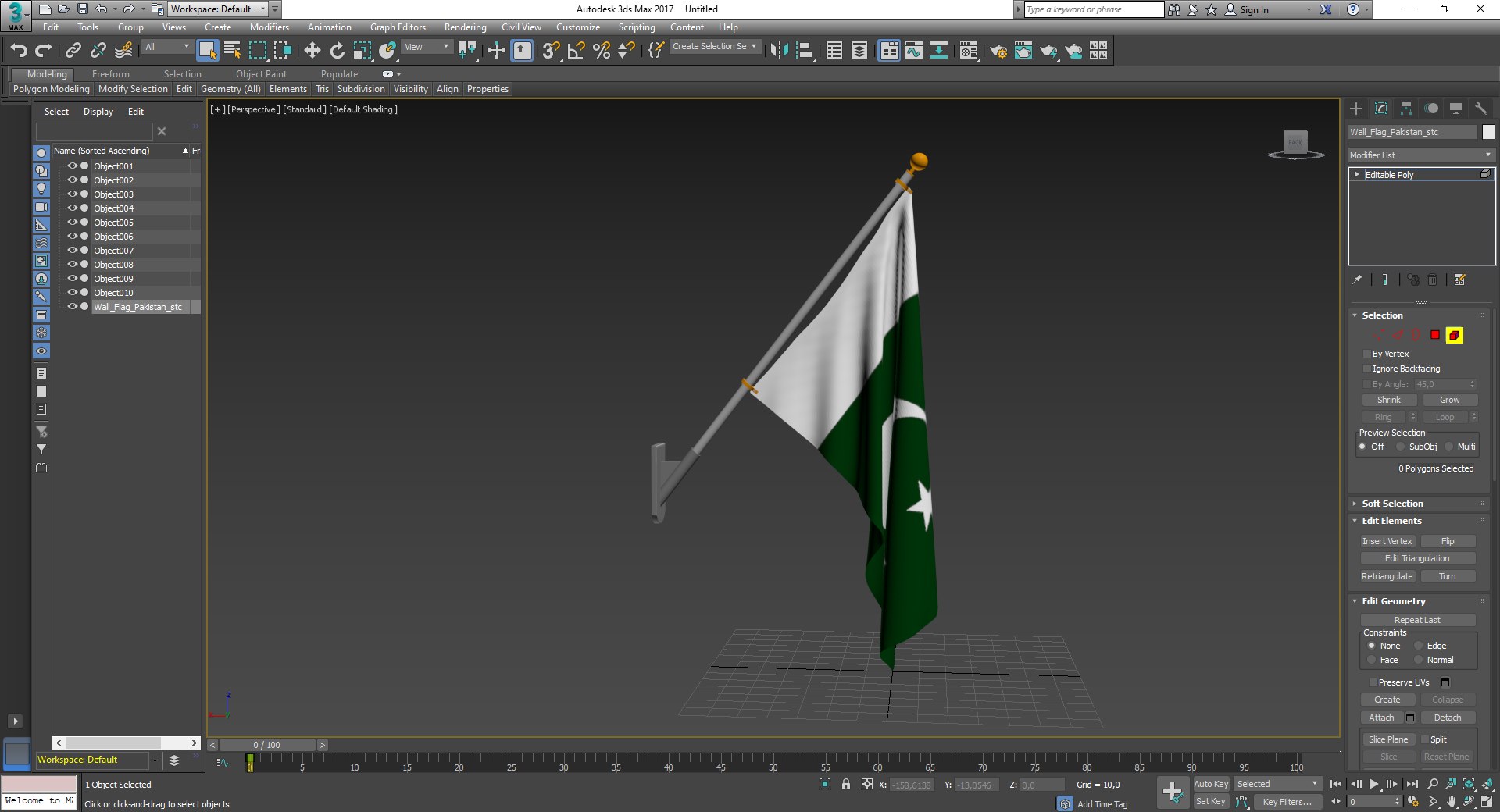This screenshot has height=812, width=1500.
Task: Click the time slider showing 0 / 100
Action: point(267,745)
